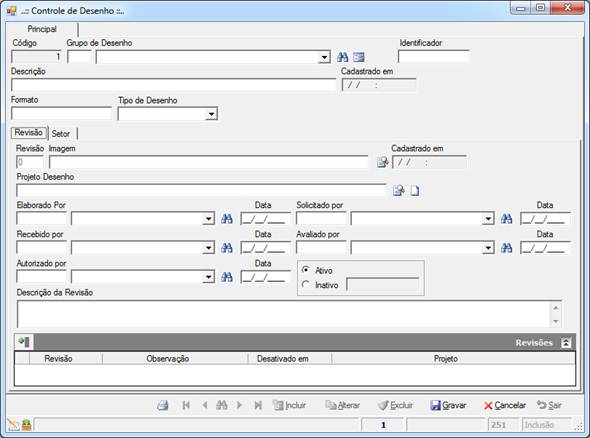
Task: Expand the Solicitado por combo box
Action: click(488, 219)
